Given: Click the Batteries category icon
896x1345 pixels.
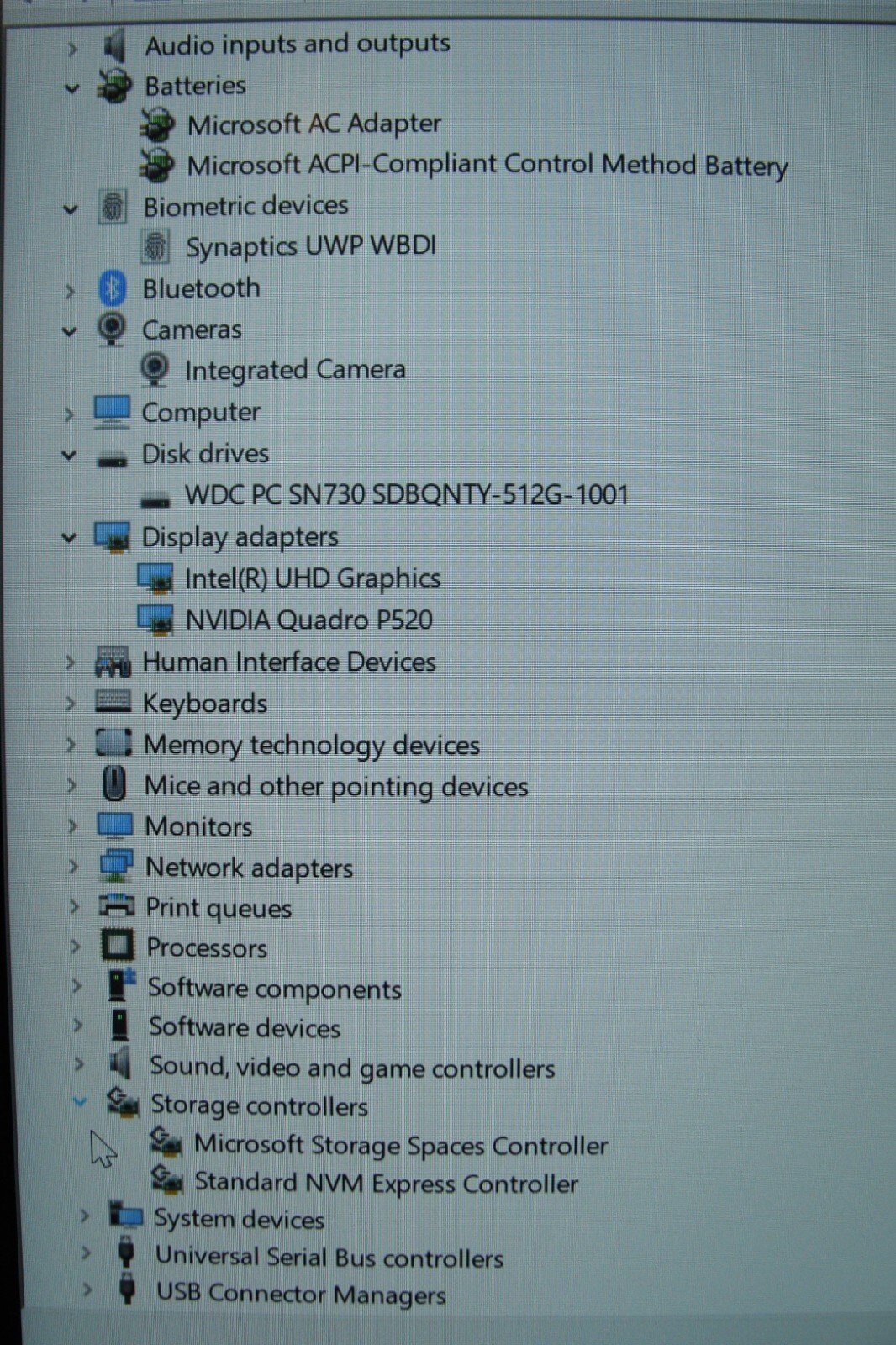Looking at the screenshot, I should click(114, 86).
